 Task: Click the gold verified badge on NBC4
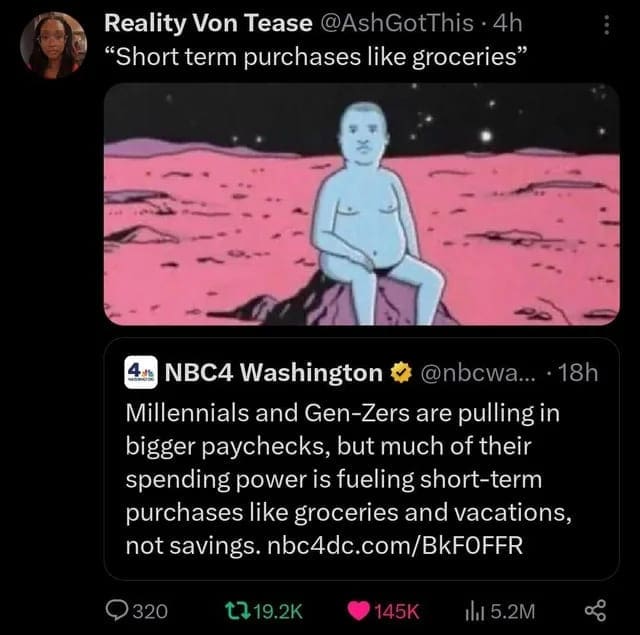tap(398, 375)
